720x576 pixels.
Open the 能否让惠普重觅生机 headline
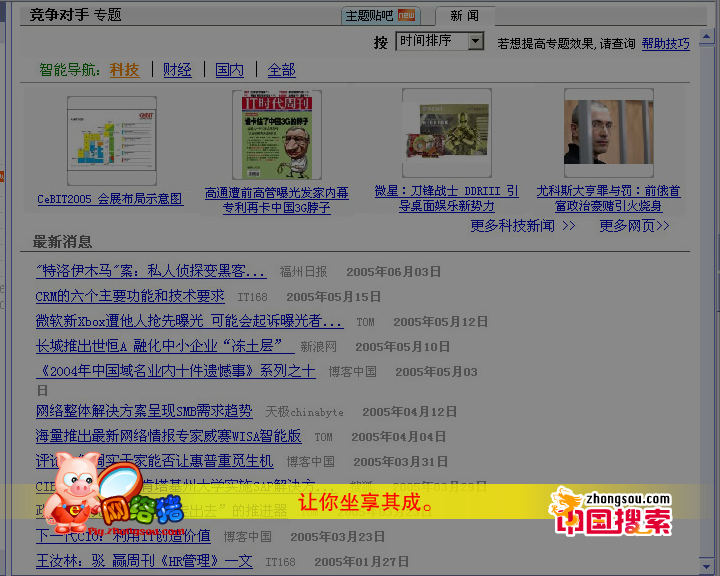154,461
